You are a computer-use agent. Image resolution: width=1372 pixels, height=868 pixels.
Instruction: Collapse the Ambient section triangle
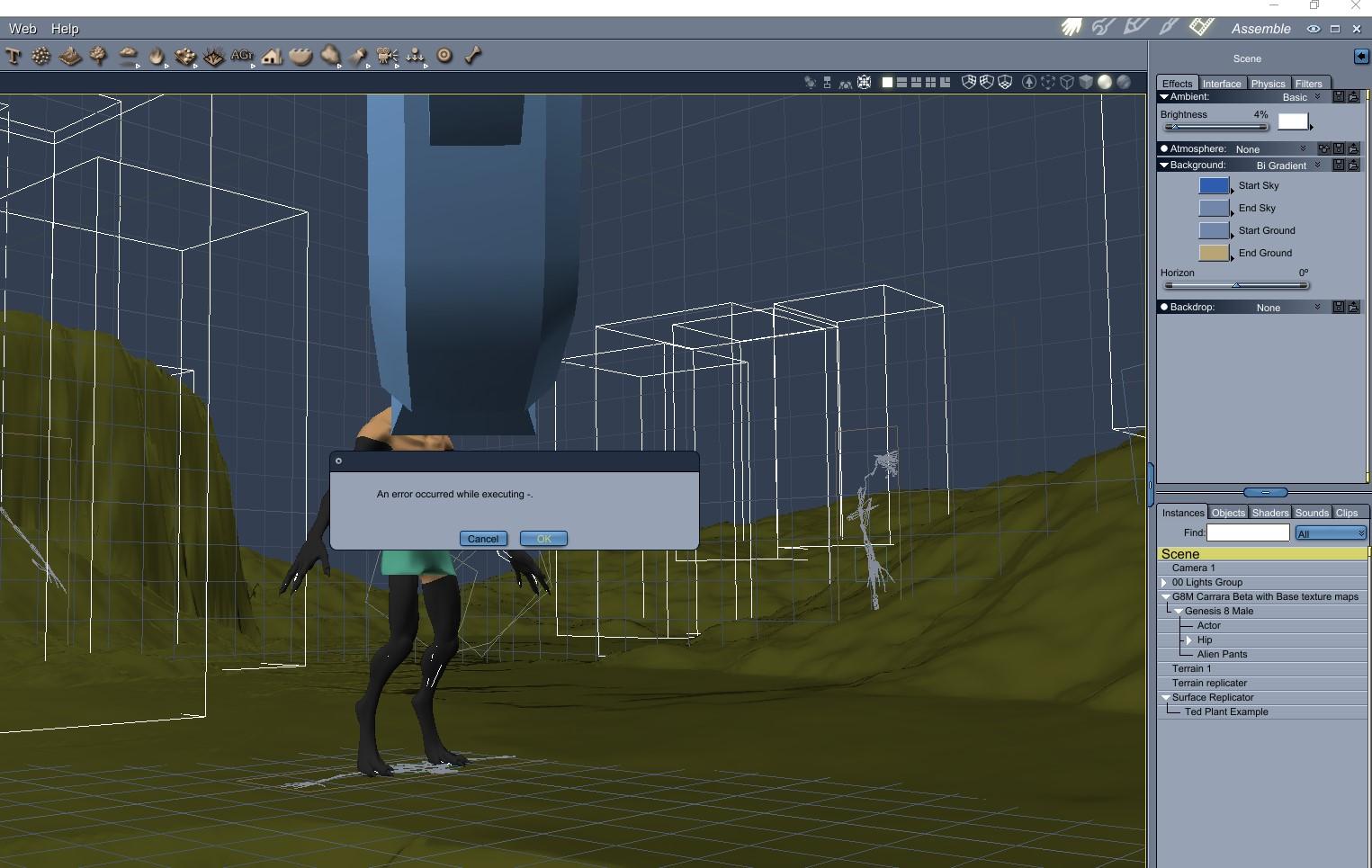(x=1164, y=96)
